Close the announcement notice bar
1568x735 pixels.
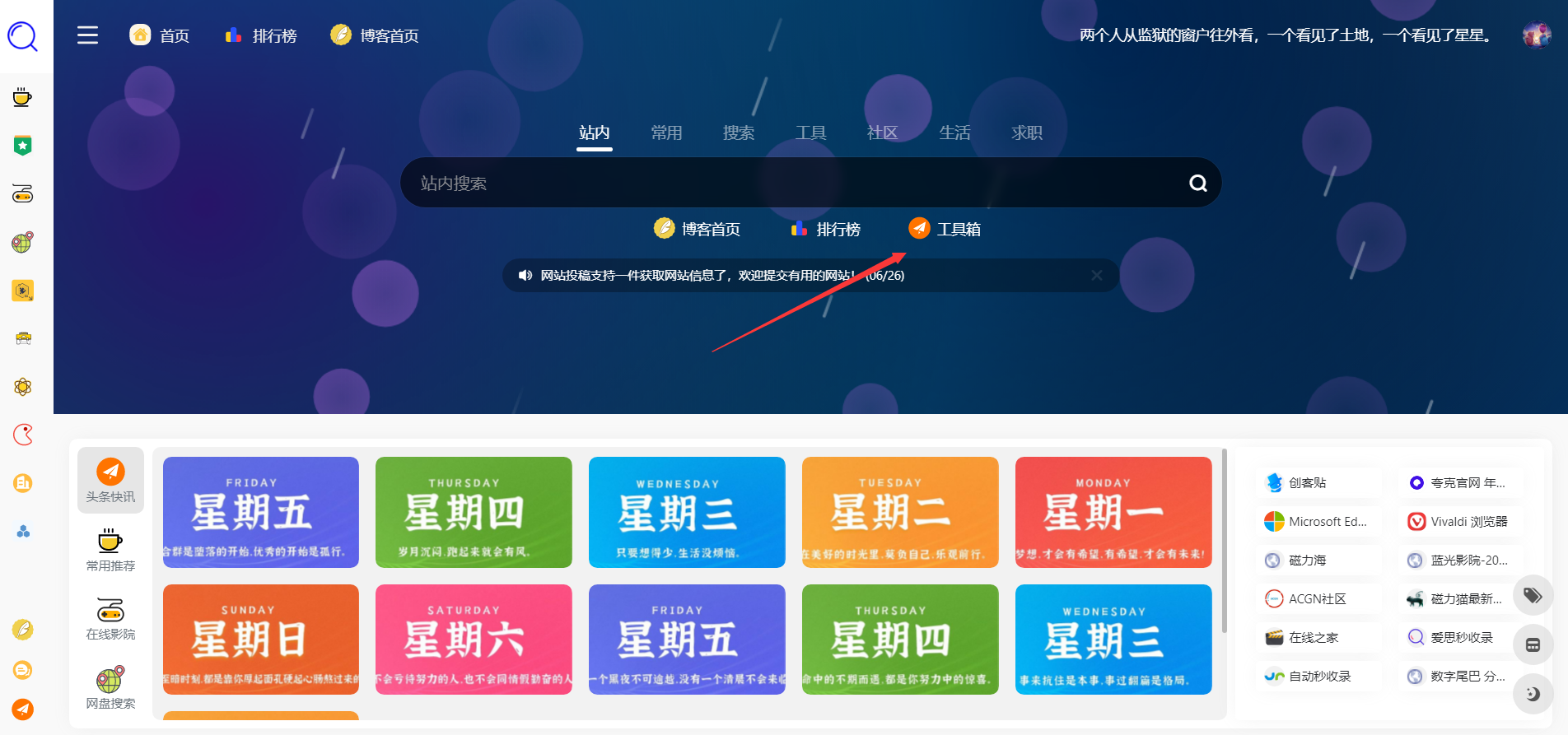(x=1097, y=275)
